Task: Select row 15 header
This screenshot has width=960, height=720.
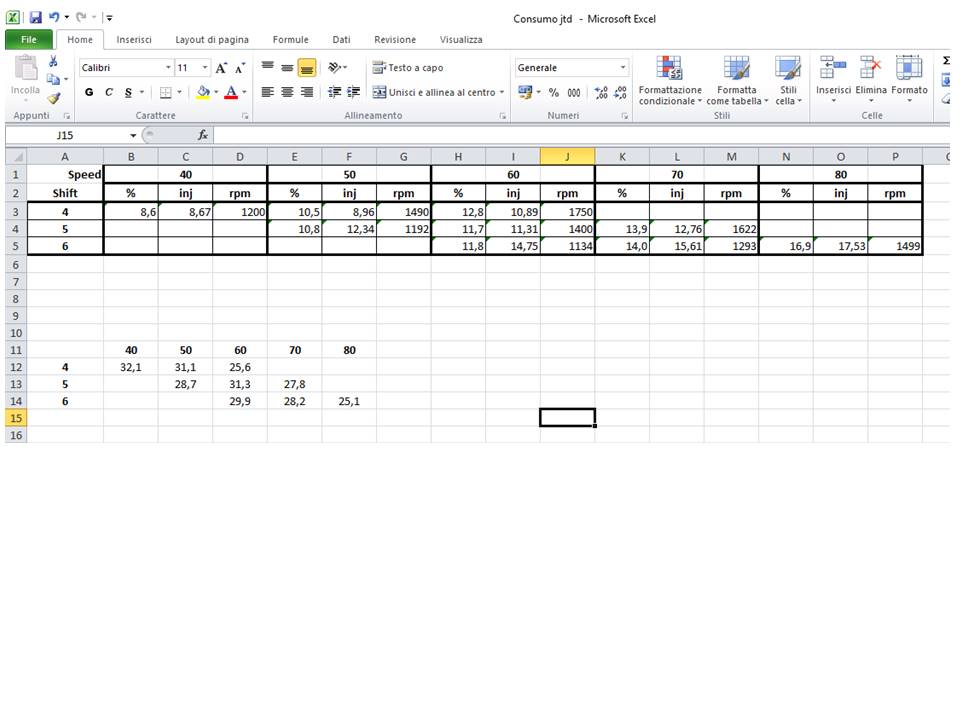Action: coord(16,418)
